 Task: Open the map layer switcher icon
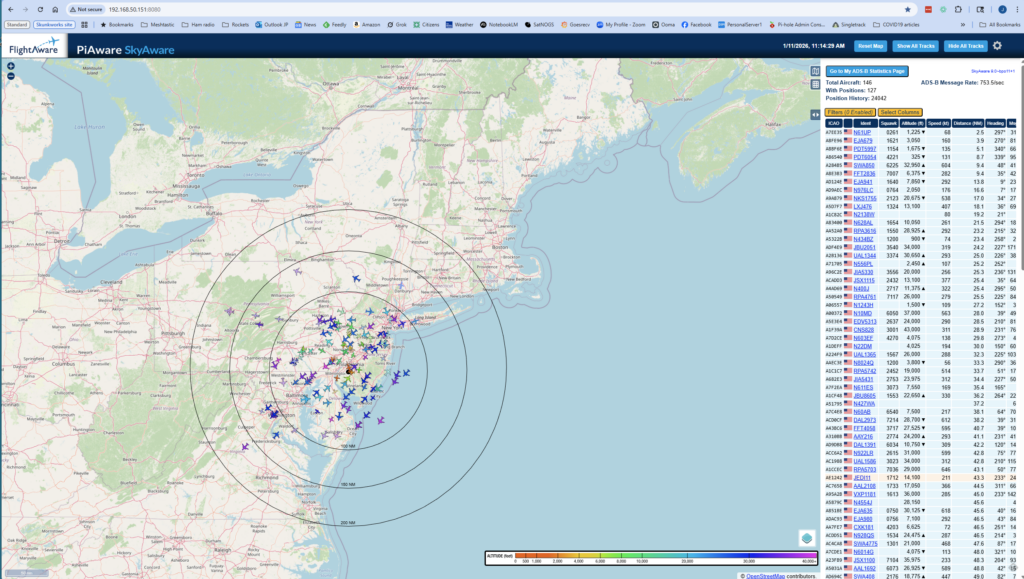806,538
